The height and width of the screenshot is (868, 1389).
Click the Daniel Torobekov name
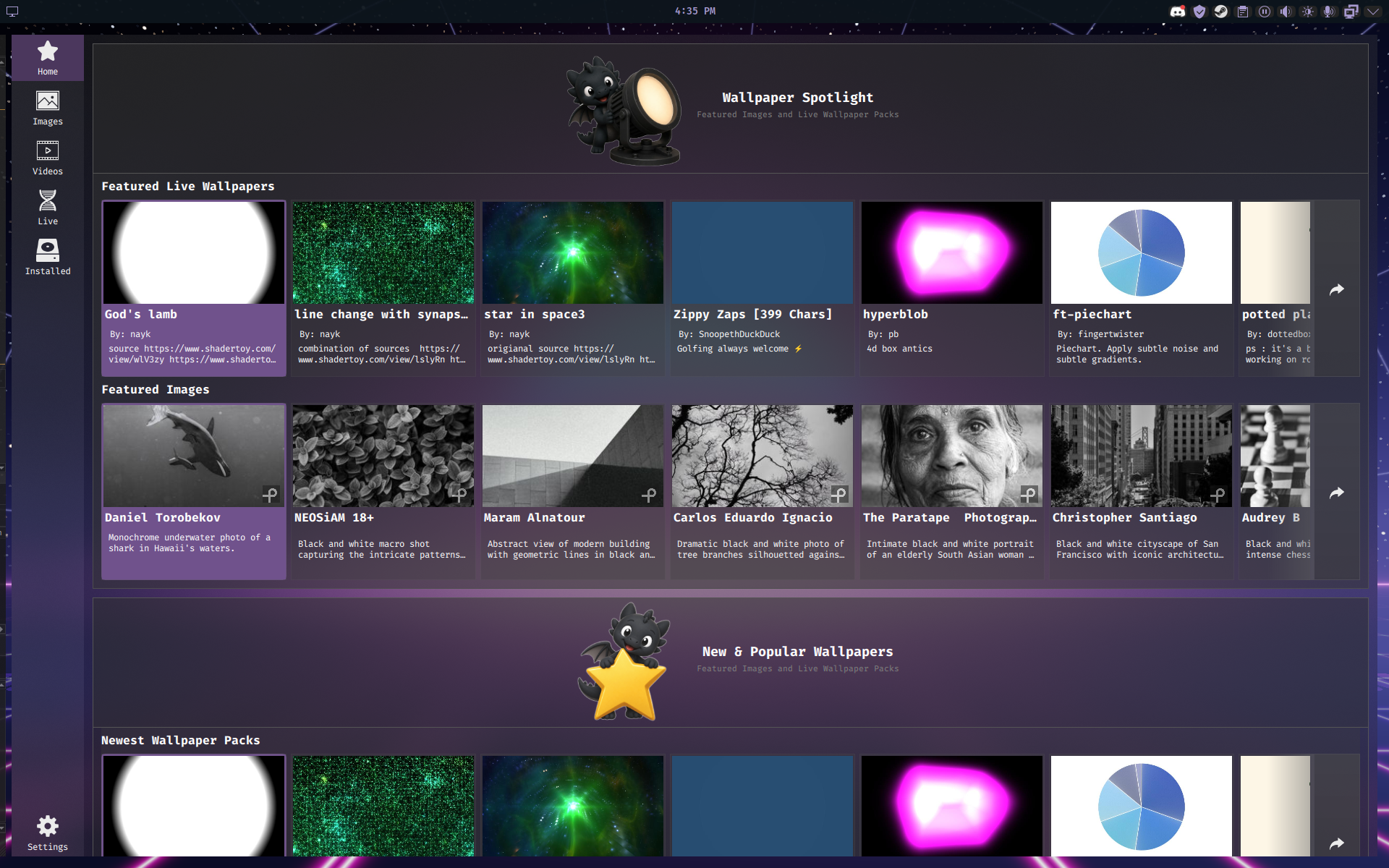(x=162, y=517)
